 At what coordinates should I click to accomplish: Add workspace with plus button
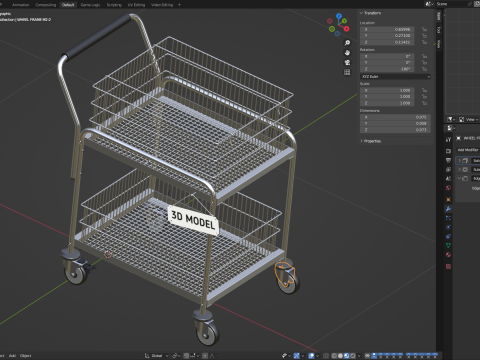point(179,5)
